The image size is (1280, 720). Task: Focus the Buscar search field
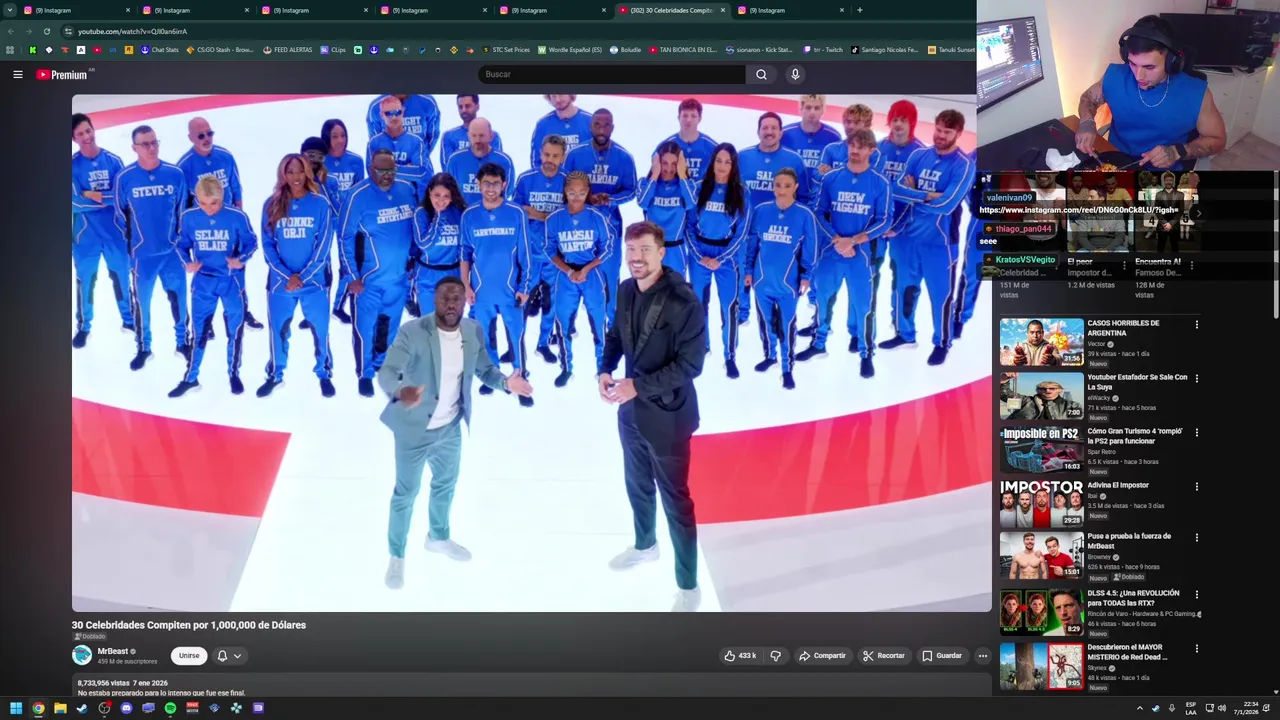pos(611,74)
